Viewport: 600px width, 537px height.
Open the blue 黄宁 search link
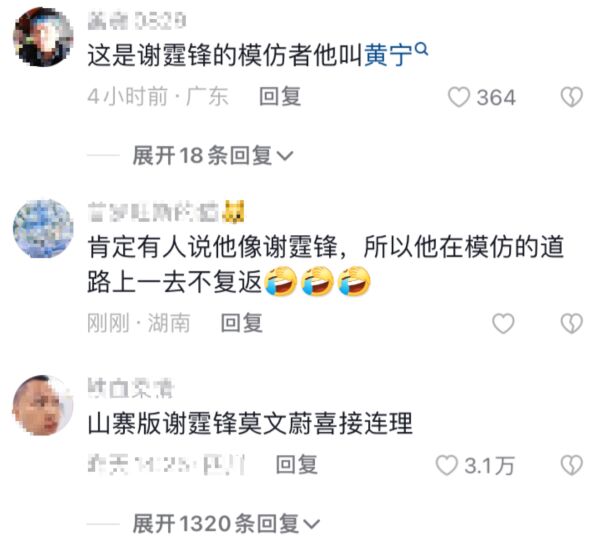coord(388,55)
